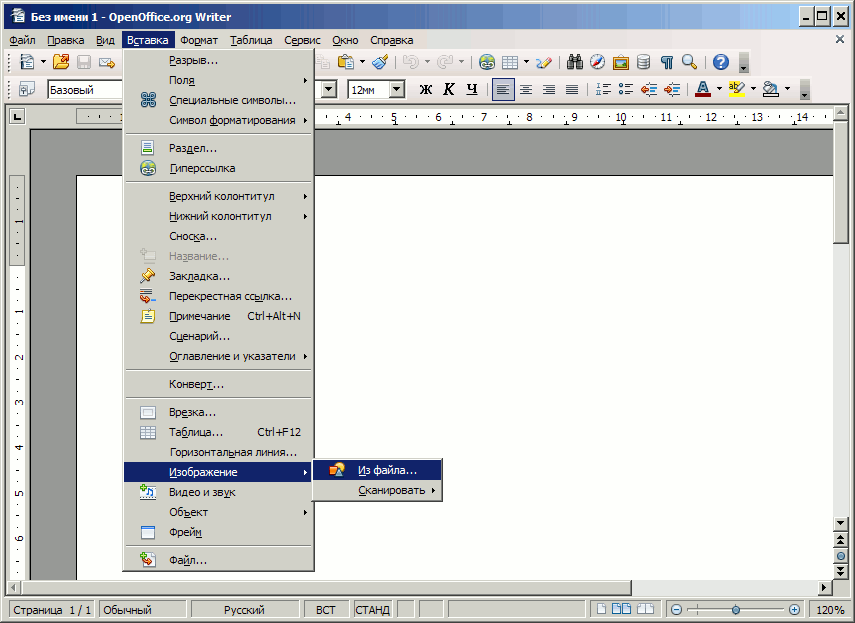This screenshot has height=623, width=855.
Task: Open the font size dropdown
Action: (397, 89)
